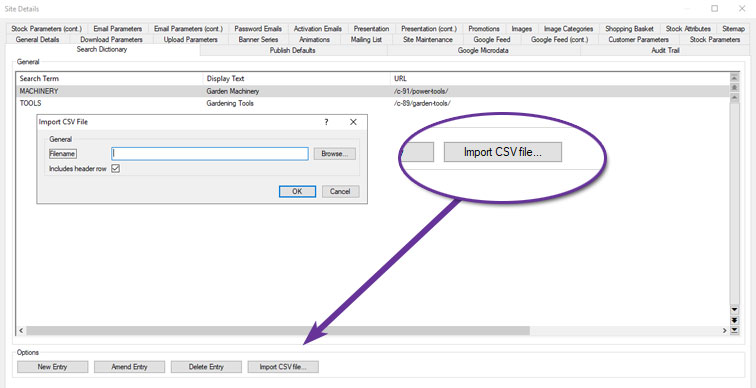
Task: Select the Stock Attributes tab
Action: pyautogui.click(x=688, y=29)
